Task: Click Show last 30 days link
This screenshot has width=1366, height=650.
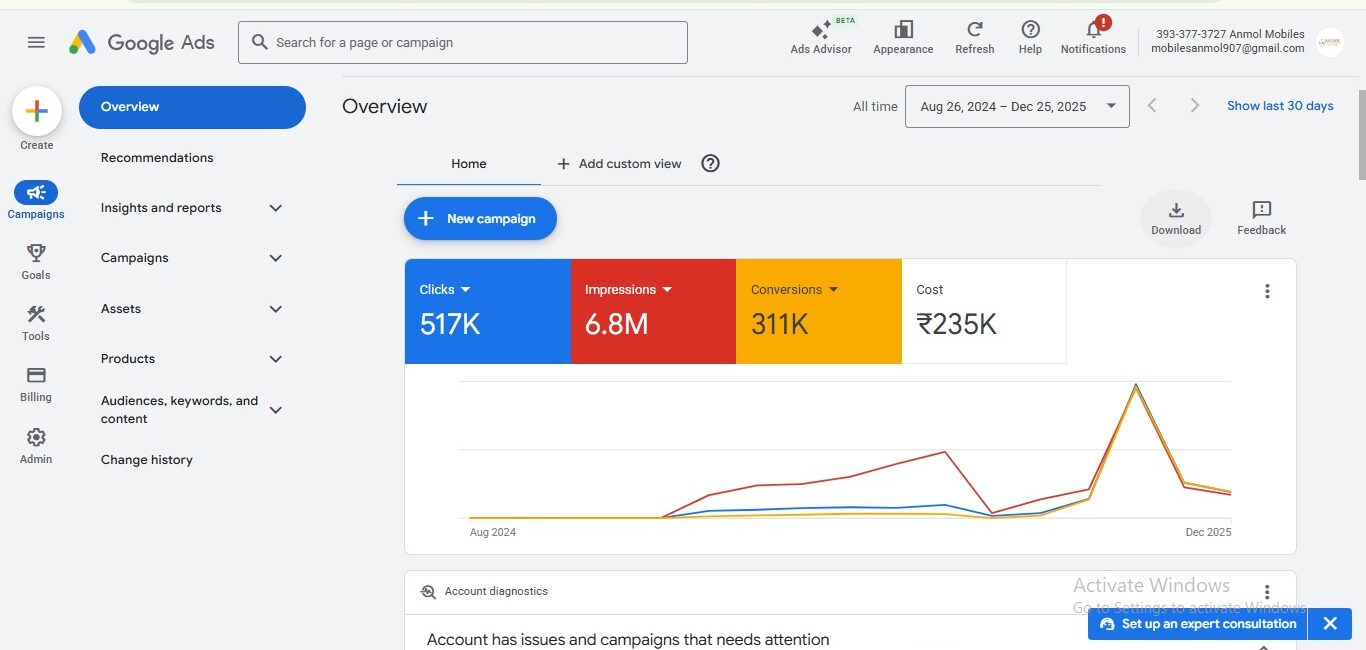Action: click(x=1280, y=106)
